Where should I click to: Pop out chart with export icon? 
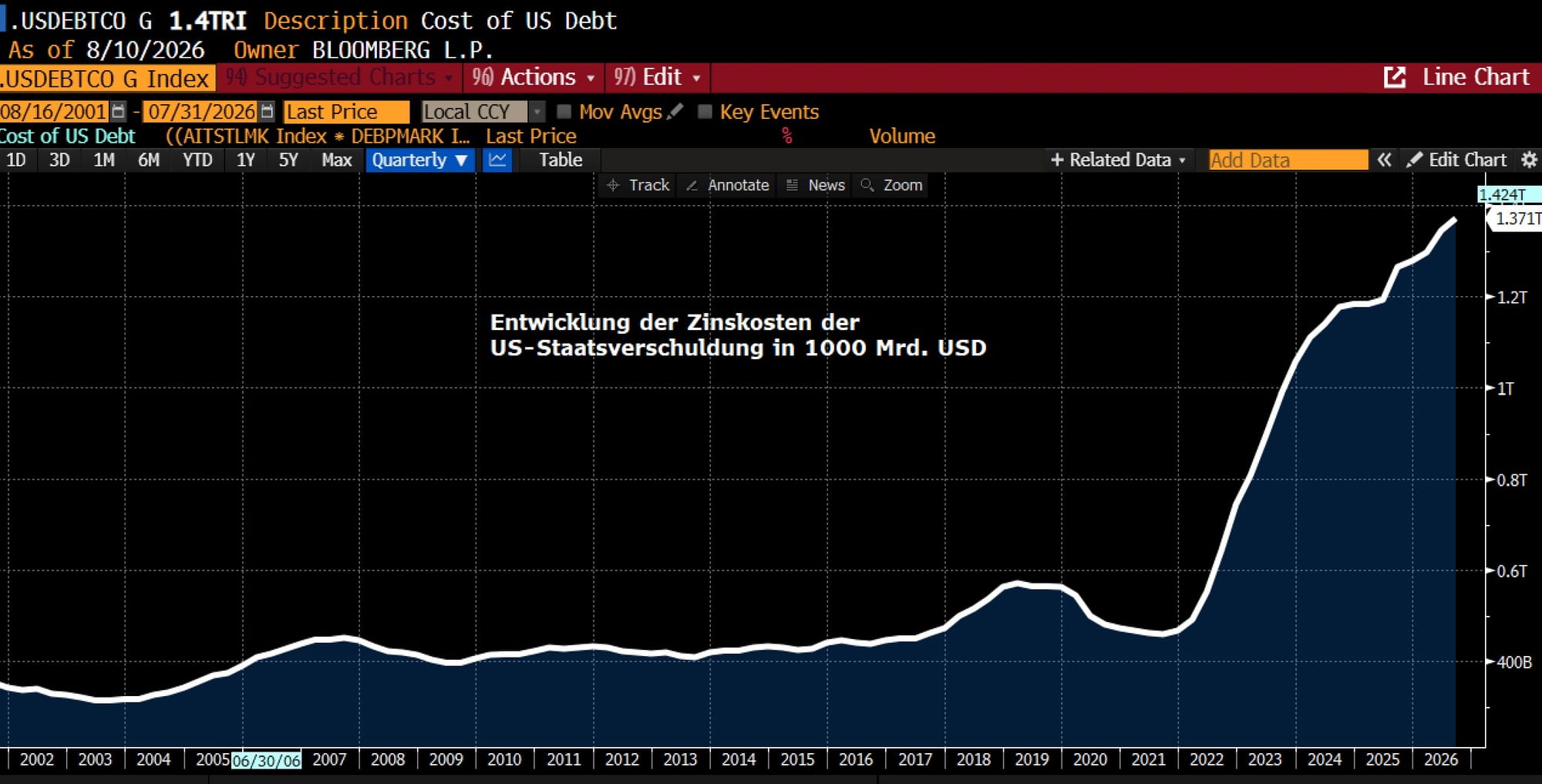(x=1395, y=77)
